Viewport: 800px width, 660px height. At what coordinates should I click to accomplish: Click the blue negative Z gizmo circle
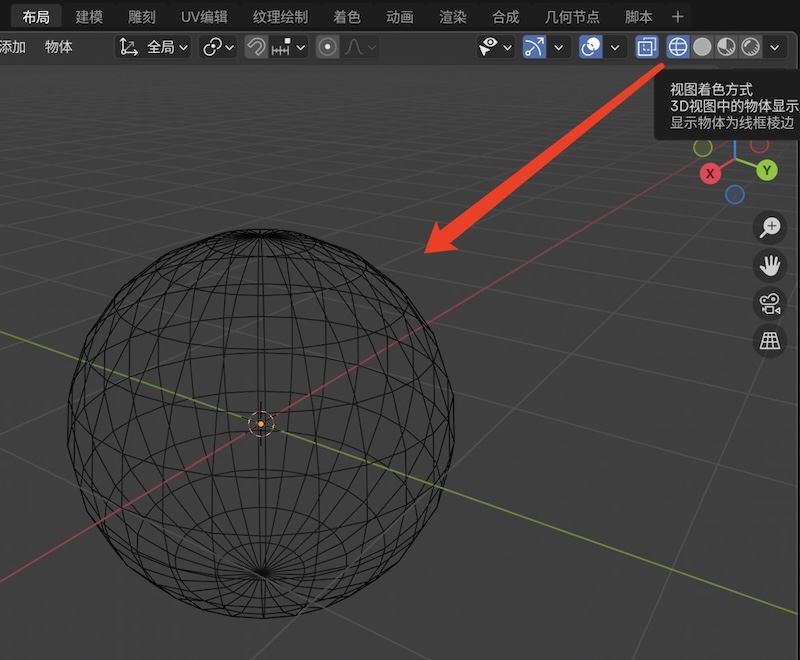735,194
